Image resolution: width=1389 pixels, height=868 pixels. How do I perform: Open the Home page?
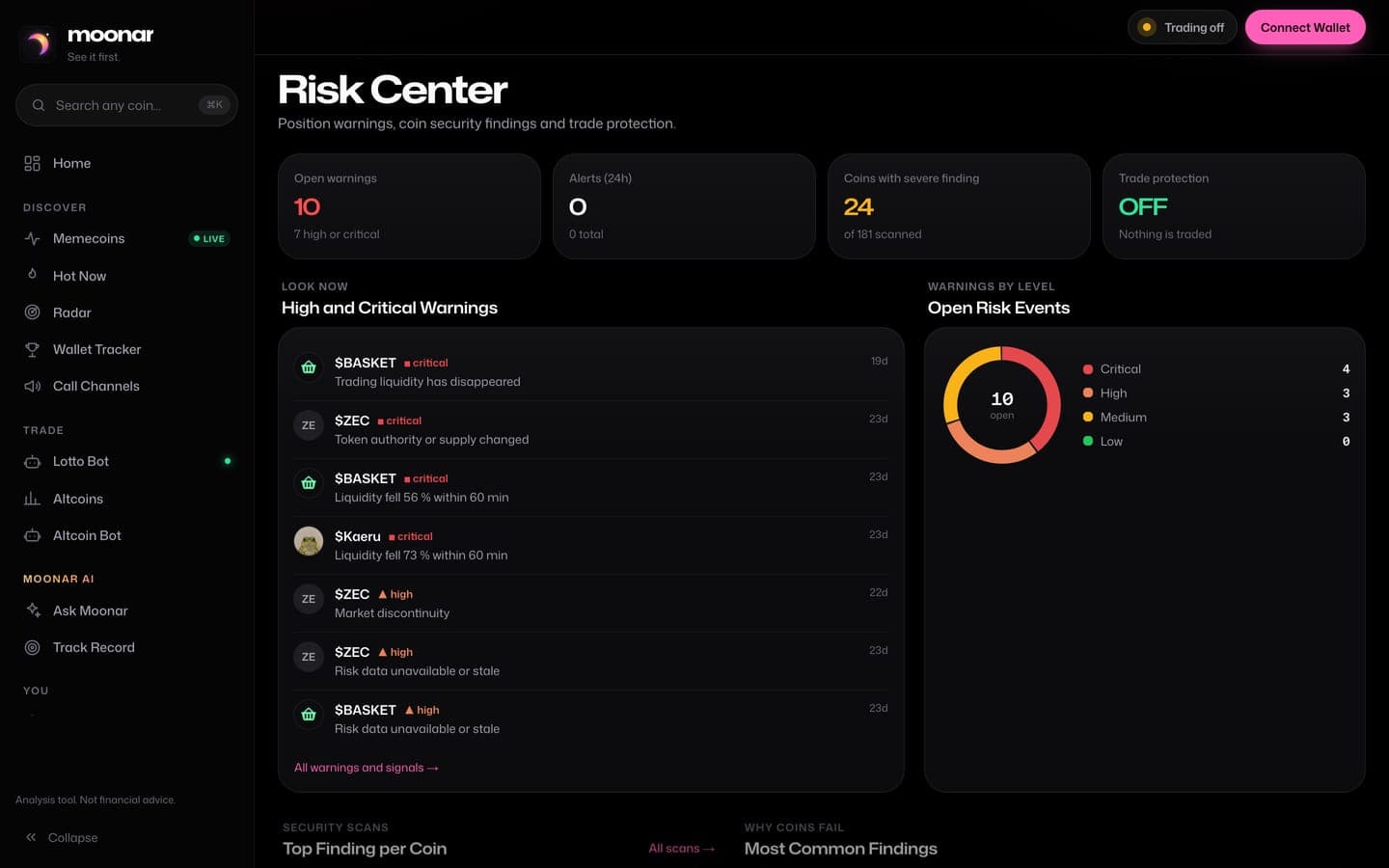click(x=126, y=163)
